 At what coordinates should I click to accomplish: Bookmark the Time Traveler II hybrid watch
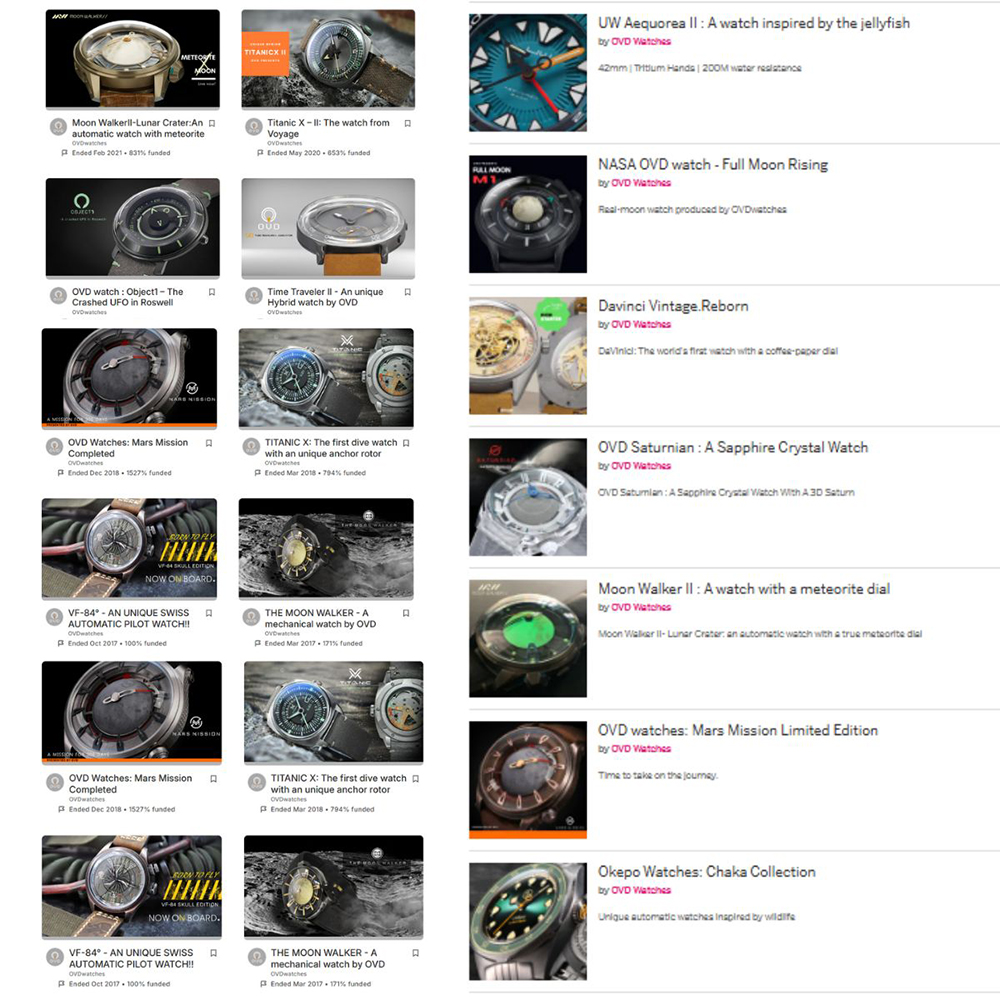coord(408,292)
